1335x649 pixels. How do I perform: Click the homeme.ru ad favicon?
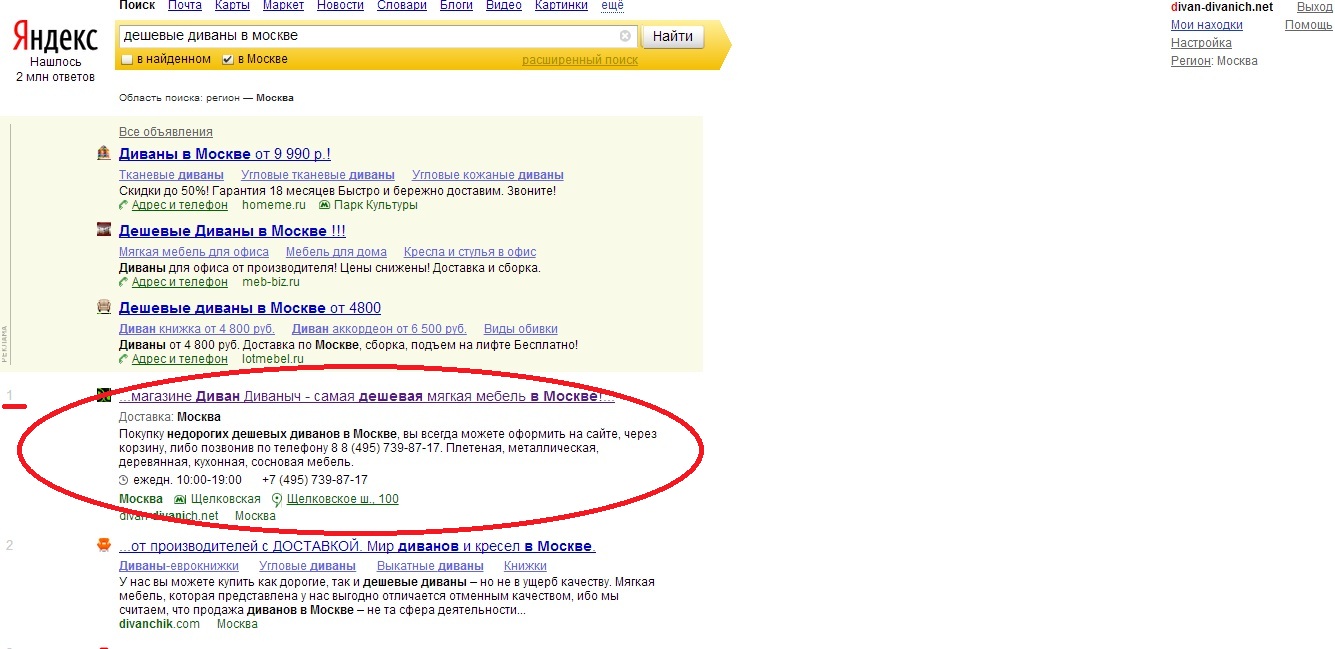pos(104,153)
